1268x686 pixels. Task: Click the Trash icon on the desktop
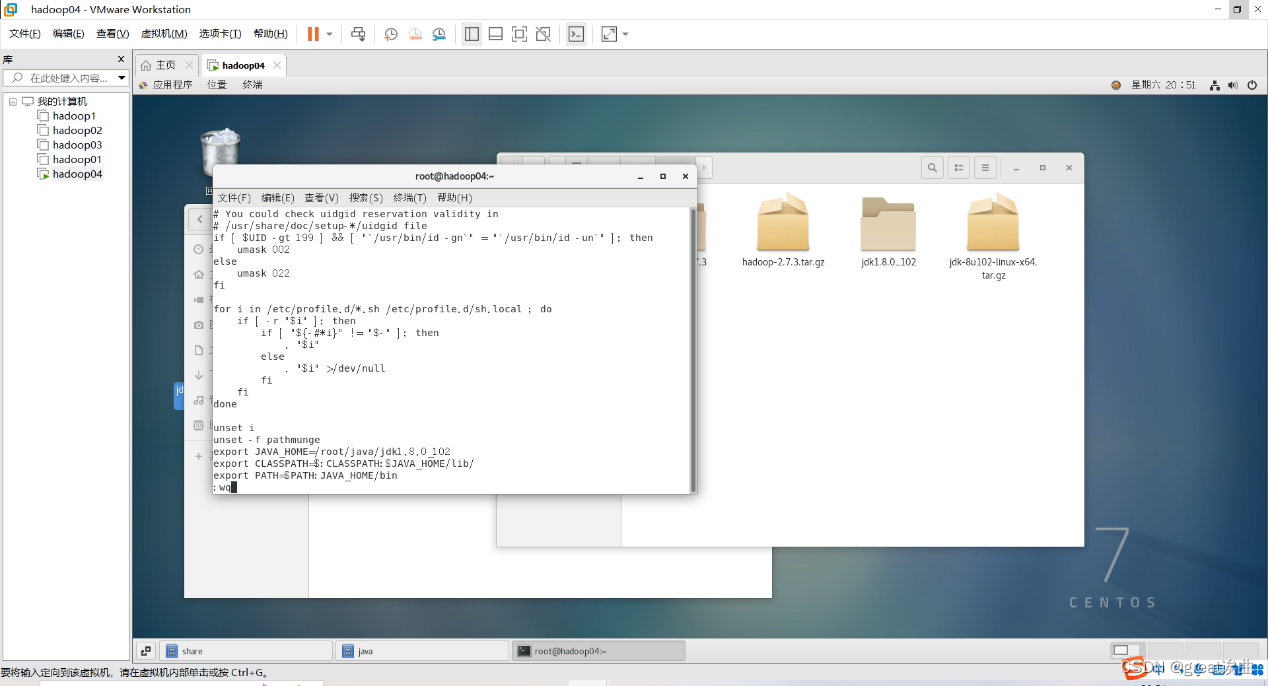click(220, 152)
